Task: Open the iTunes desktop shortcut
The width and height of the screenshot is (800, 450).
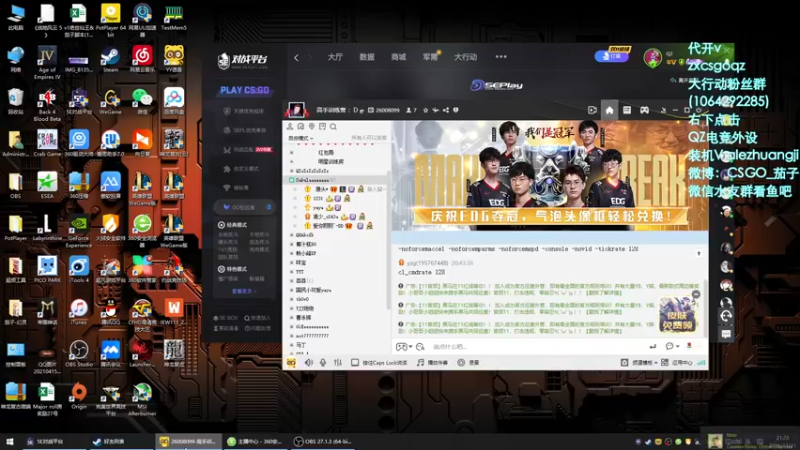Action: click(x=79, y=312)
